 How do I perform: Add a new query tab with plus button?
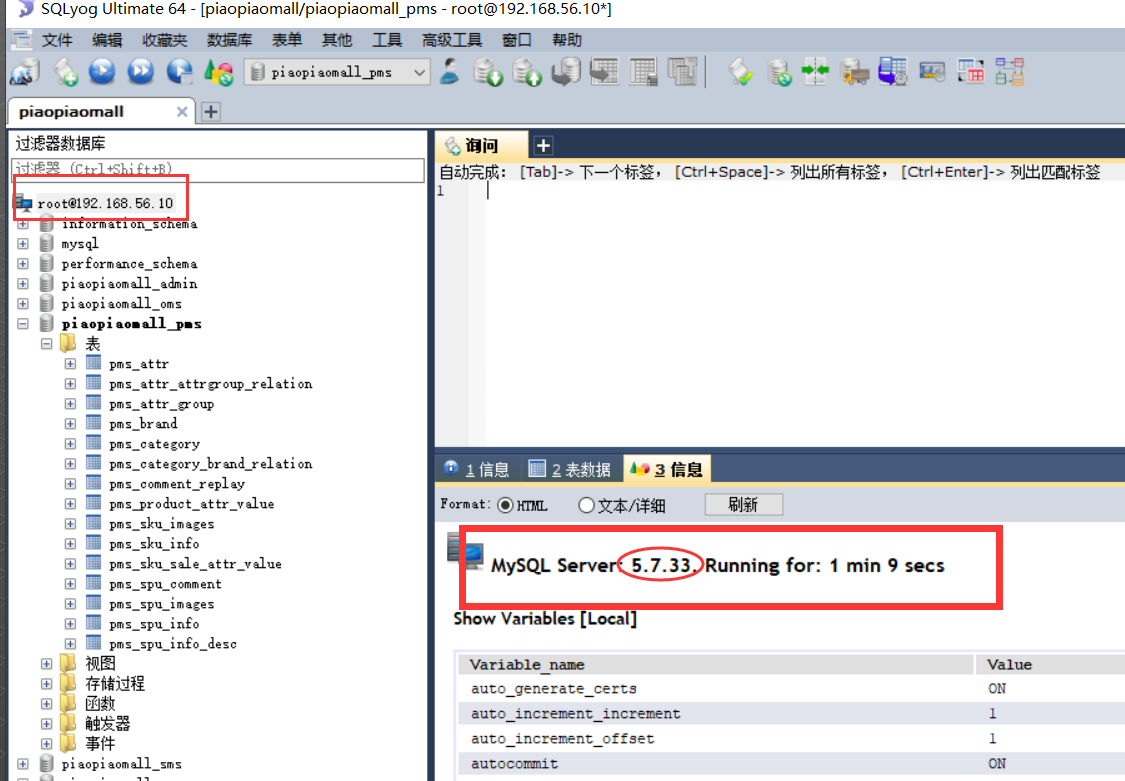(x=543, y=146)
